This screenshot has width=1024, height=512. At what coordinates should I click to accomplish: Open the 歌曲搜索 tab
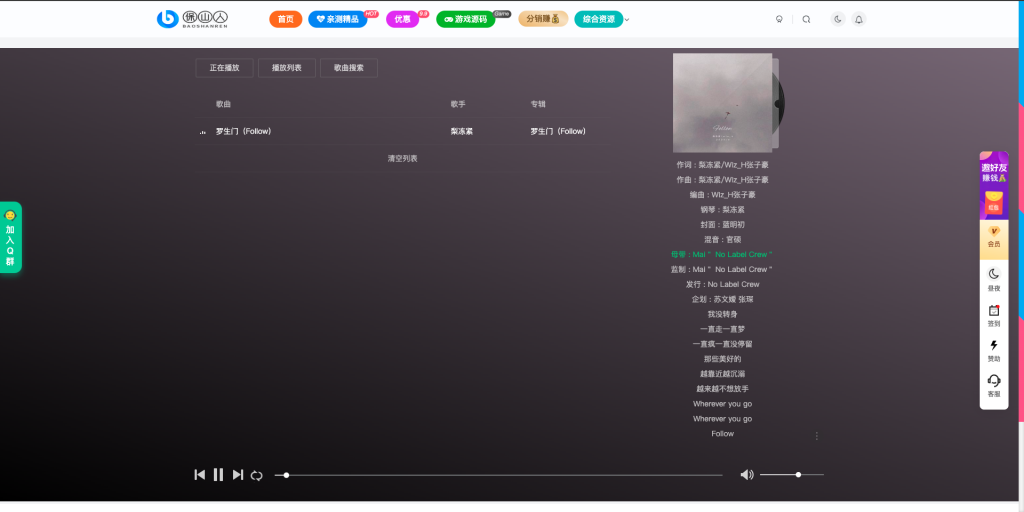click(349, 68)
